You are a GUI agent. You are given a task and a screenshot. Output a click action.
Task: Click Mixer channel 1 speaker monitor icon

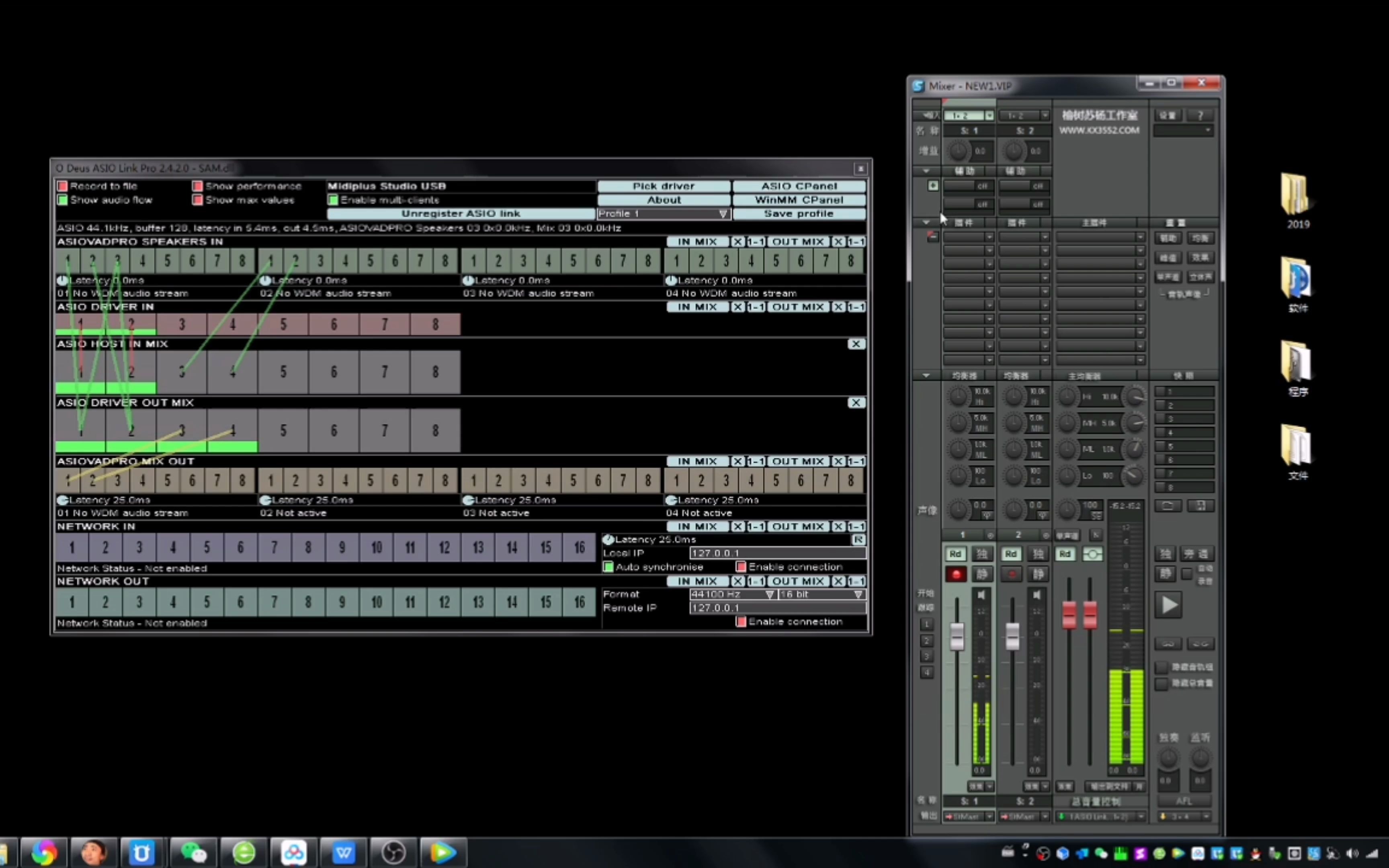tap(981, 595)
